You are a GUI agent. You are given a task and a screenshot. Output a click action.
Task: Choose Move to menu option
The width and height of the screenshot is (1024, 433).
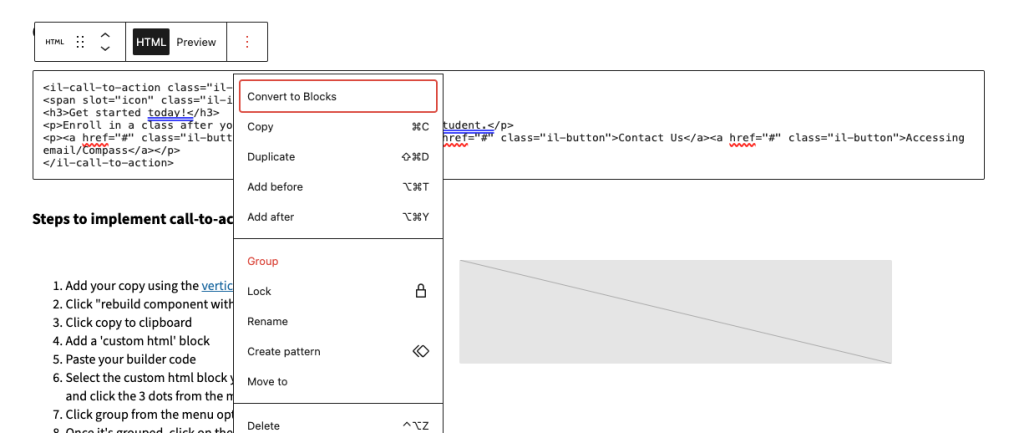[x=338, y=381]
